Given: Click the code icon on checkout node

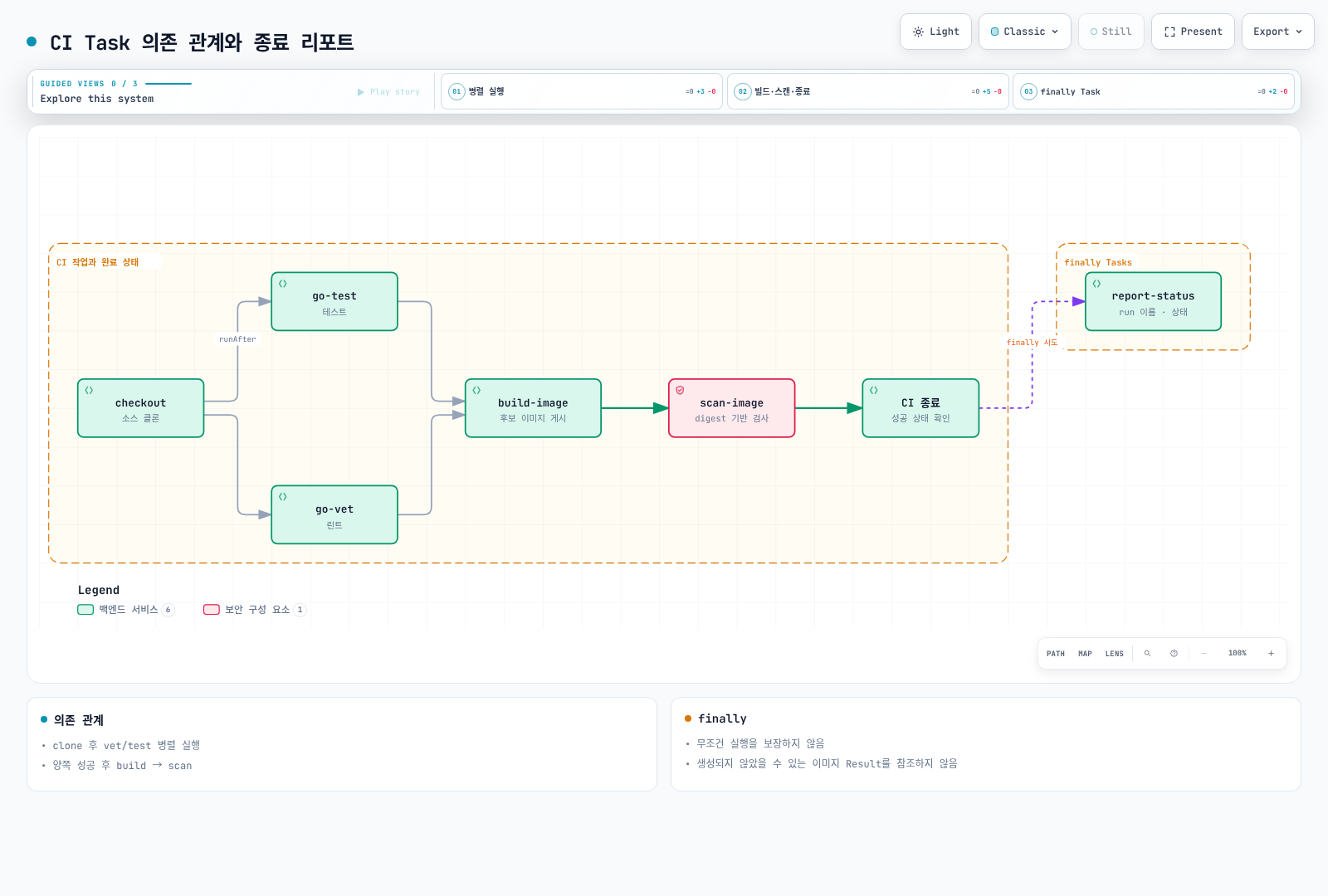Looking at the screenshot, I should pyautogui.click(x=89, y=390).
